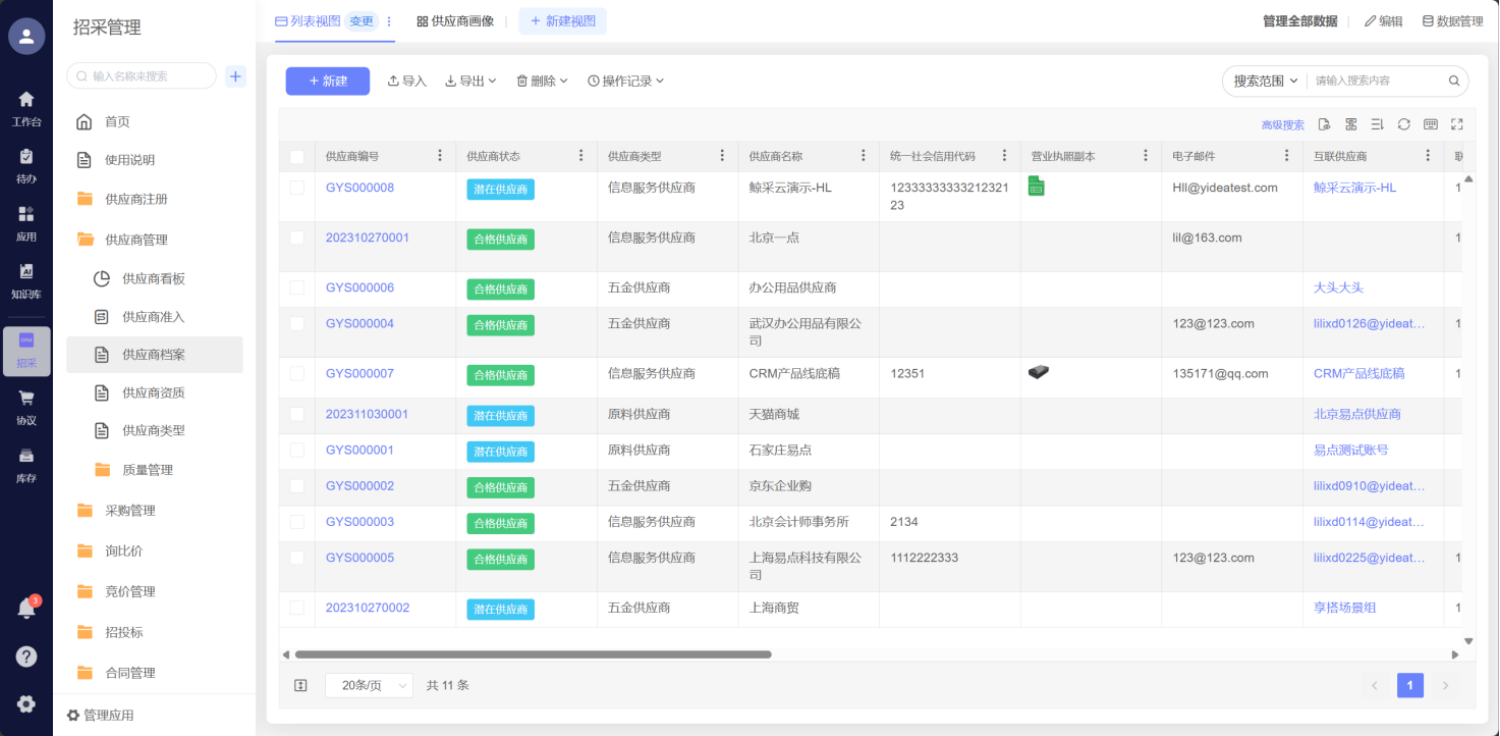Viewport: 1500px width, 736px height.
Task: Click the horizontal scrollbar under the table
Action: coord(532,655)
